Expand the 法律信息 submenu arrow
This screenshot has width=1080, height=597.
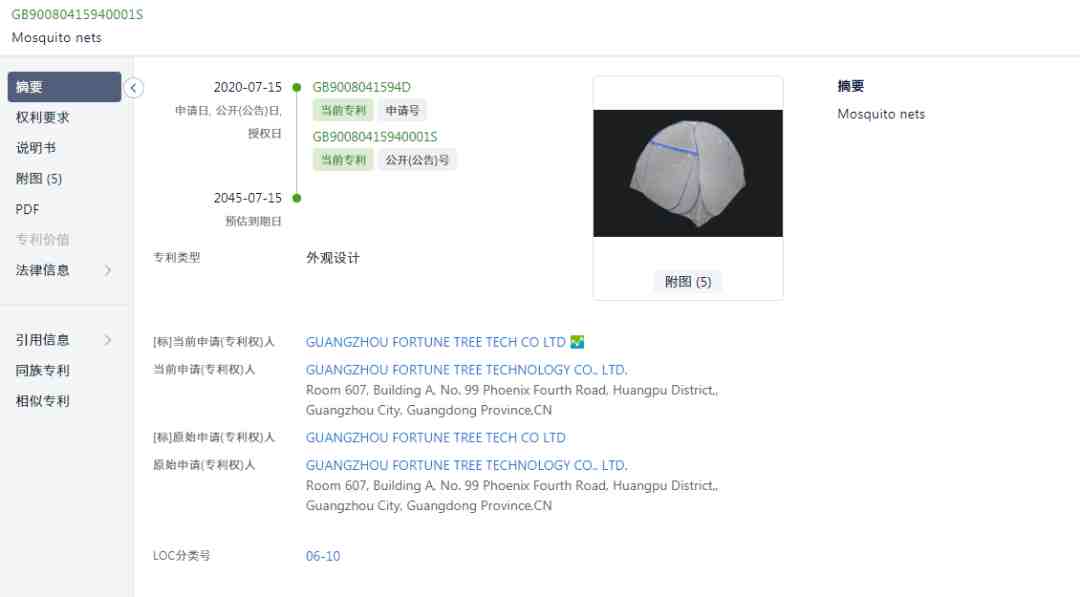click(108, 271)
